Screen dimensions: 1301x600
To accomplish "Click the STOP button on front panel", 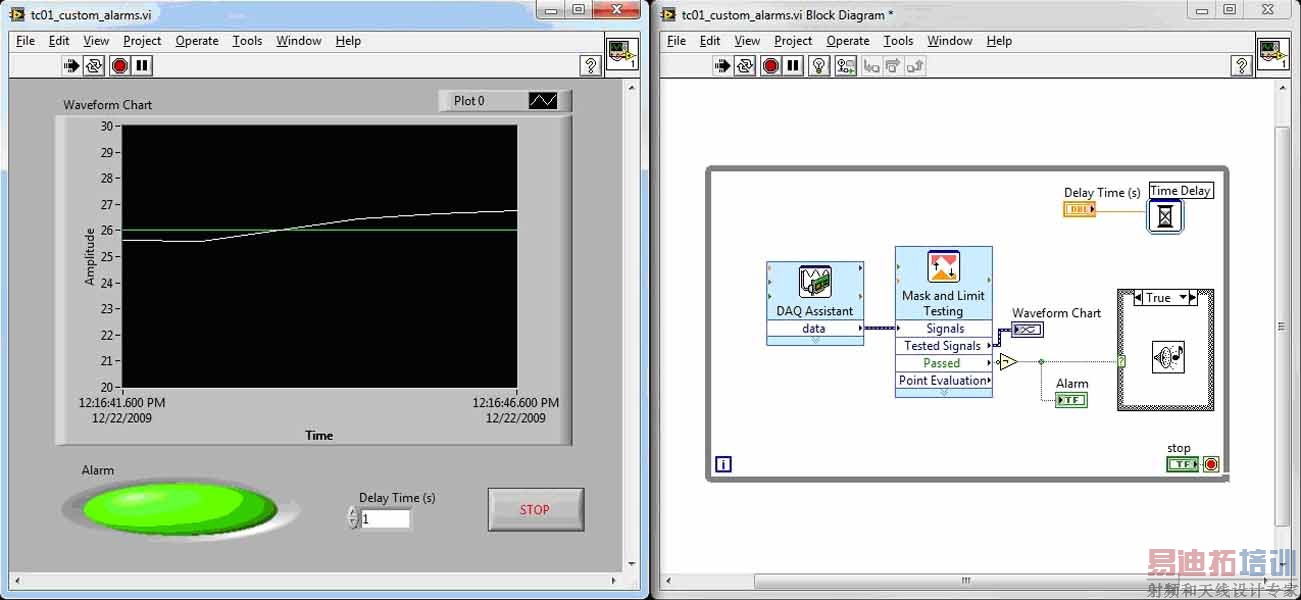I will point(535,510).
